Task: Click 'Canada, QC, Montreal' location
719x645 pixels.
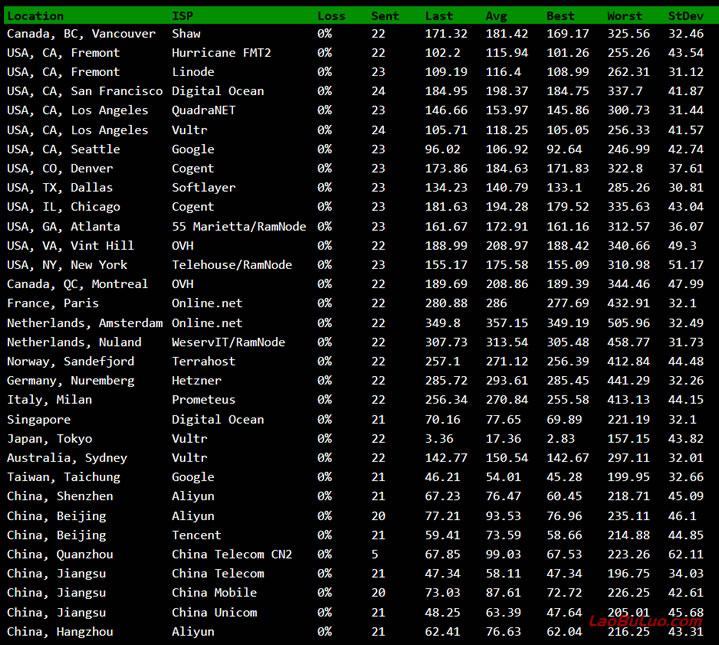Action: [x=77, y=284]
